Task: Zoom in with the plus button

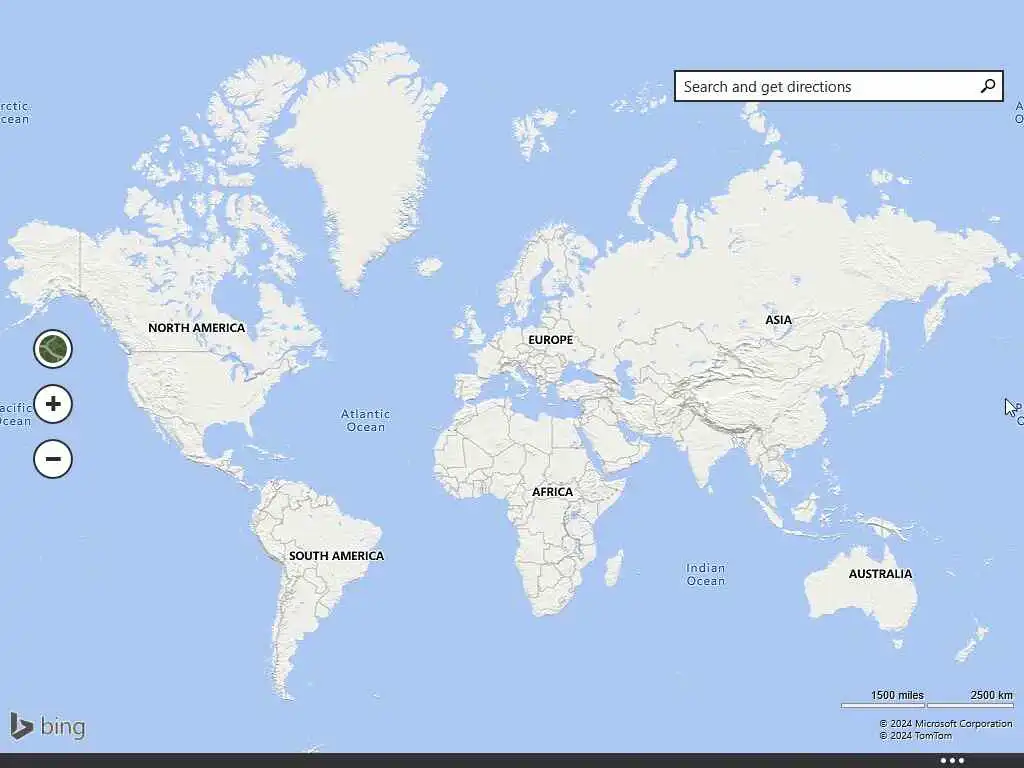Action: point(53,404)
